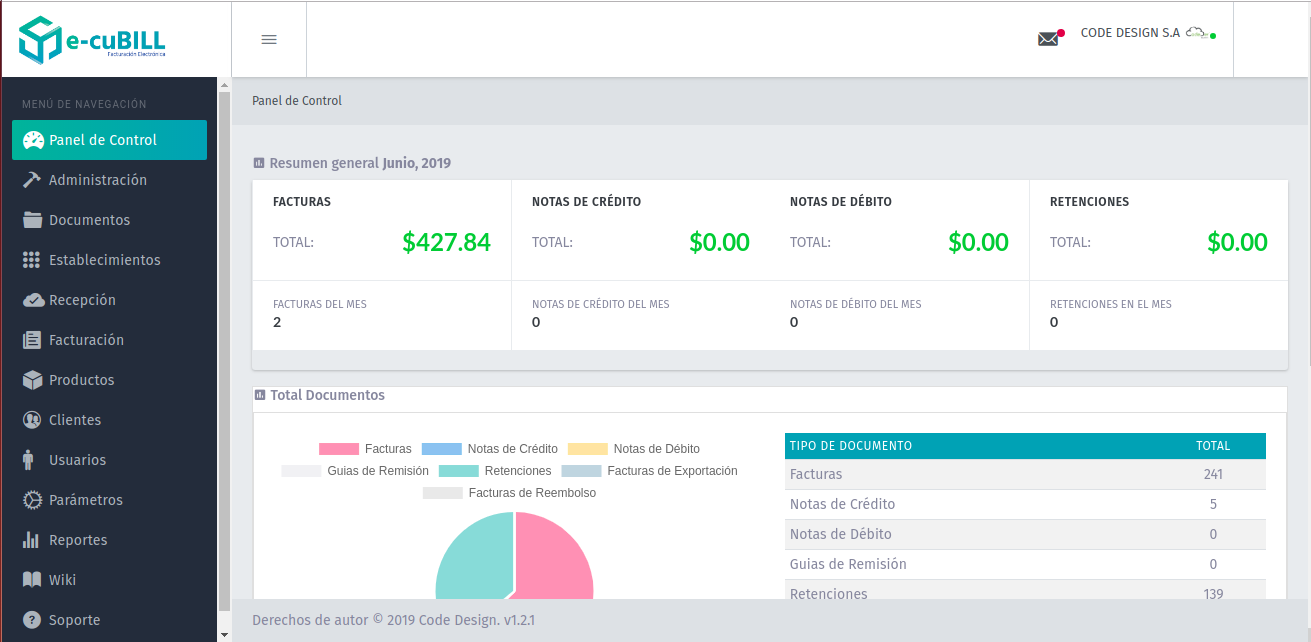Click the Soporte question mark icon

pos(32,620)
